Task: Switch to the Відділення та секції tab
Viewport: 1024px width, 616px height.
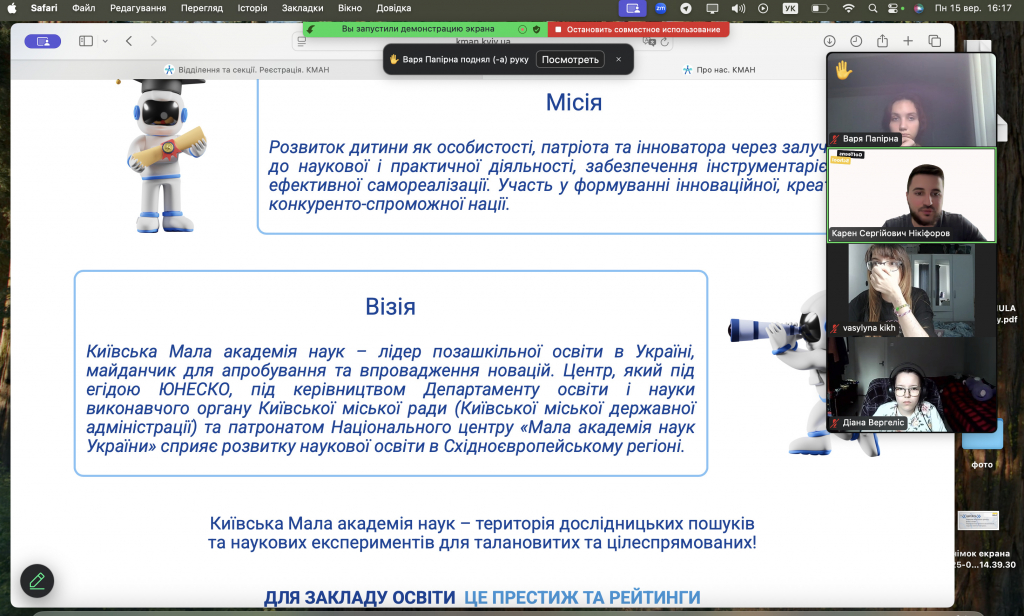Action: click(x=247, y=69)
